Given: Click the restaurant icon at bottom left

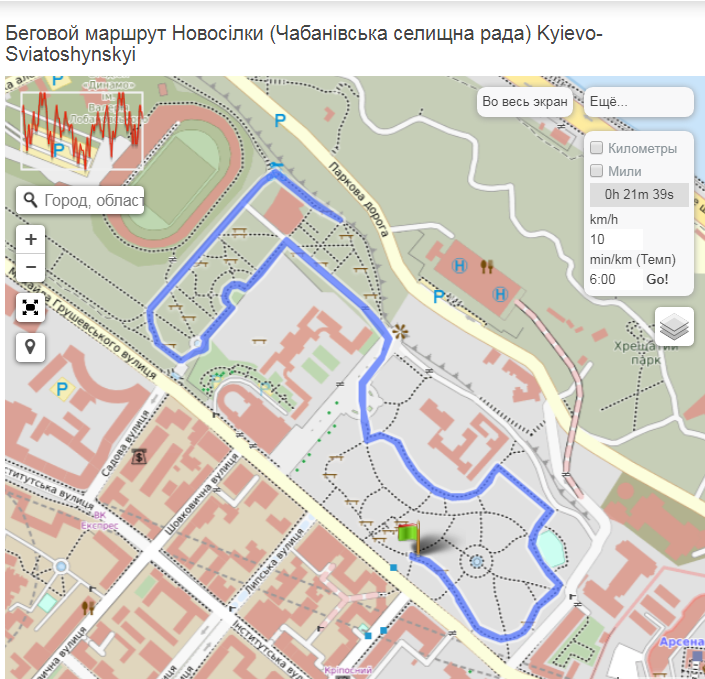Looking at the screenshot, I should tap(88, 608).
